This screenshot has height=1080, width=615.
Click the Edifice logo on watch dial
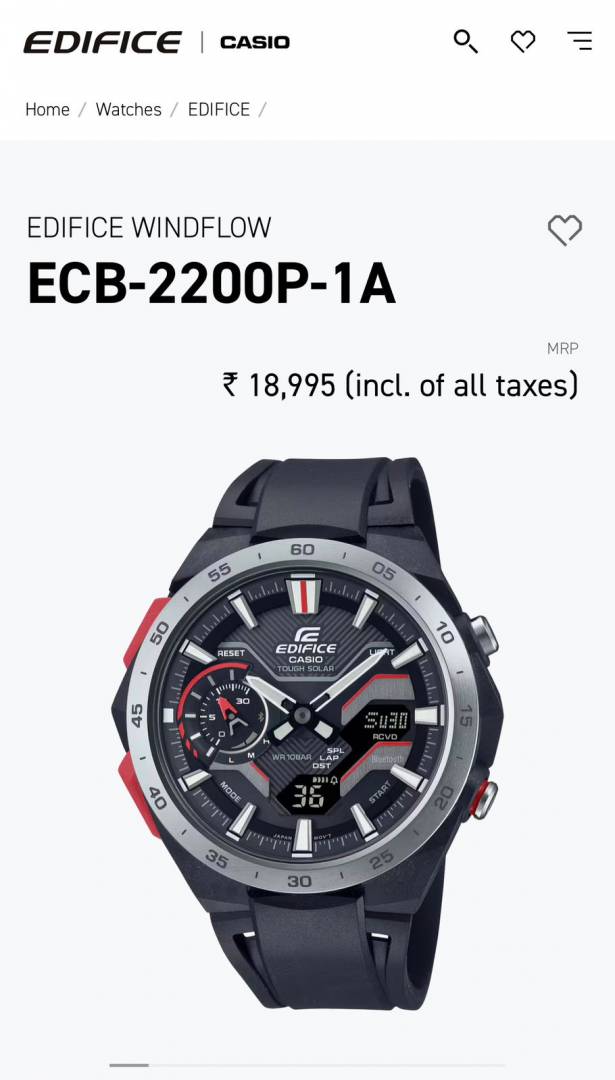(306, 642)
